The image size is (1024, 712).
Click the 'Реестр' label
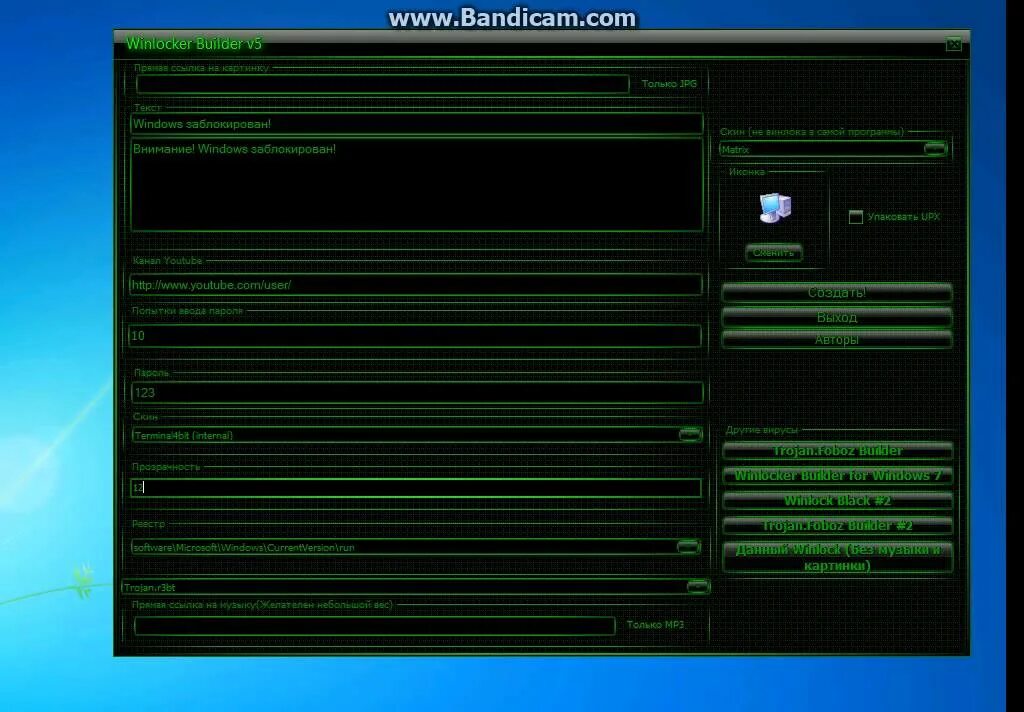tap(148, 524)
